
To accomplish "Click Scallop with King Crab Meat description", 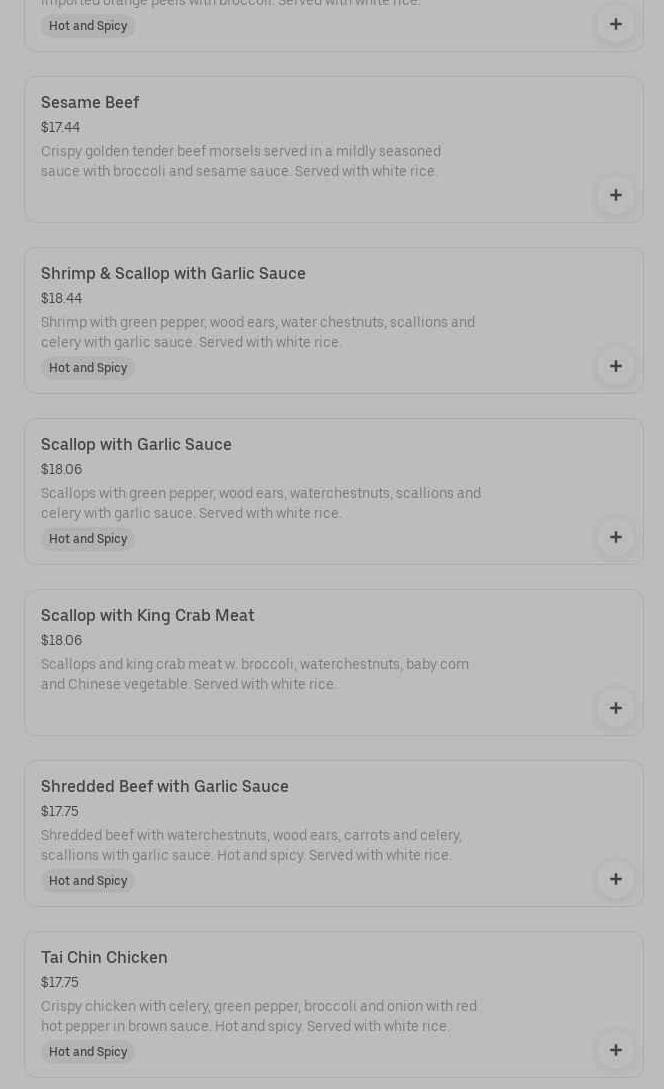I will pyautogui.click(x=255, y=674).
